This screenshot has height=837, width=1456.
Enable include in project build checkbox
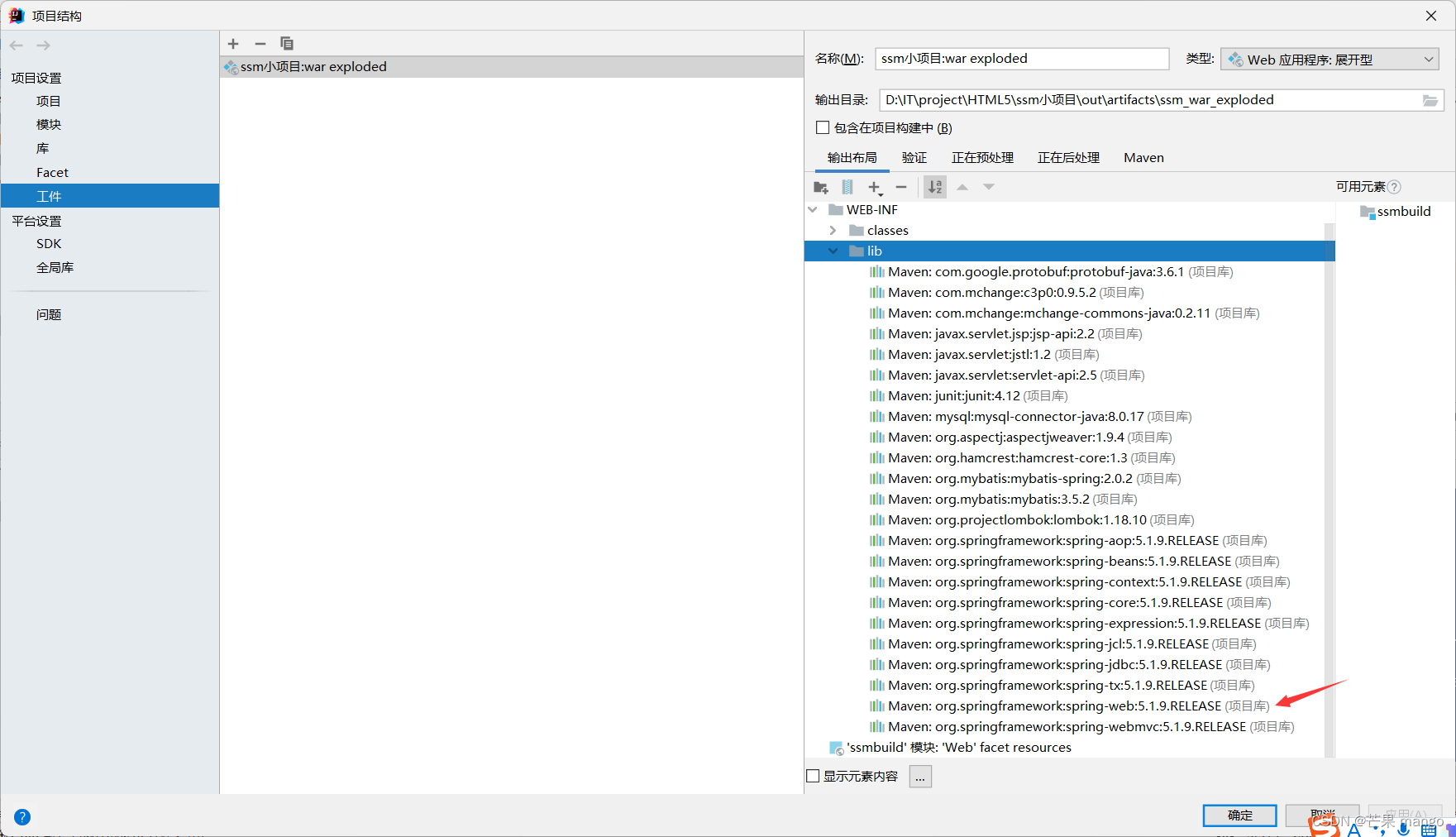click(823, 127)
